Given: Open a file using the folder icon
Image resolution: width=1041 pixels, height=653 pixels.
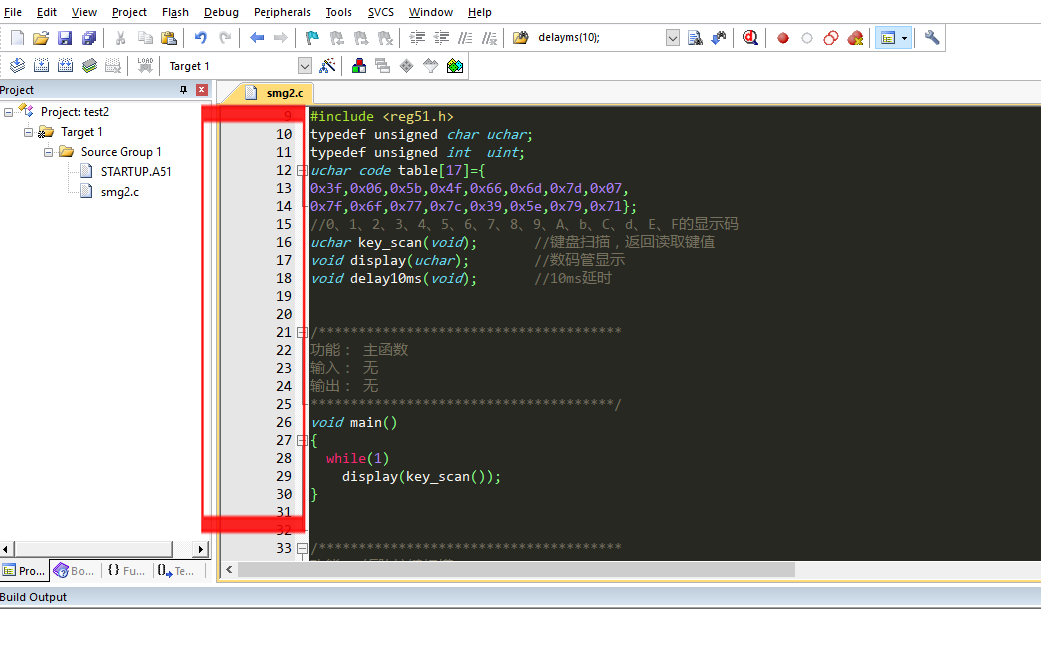Looking at the screenshot, I should pos(41,38).
